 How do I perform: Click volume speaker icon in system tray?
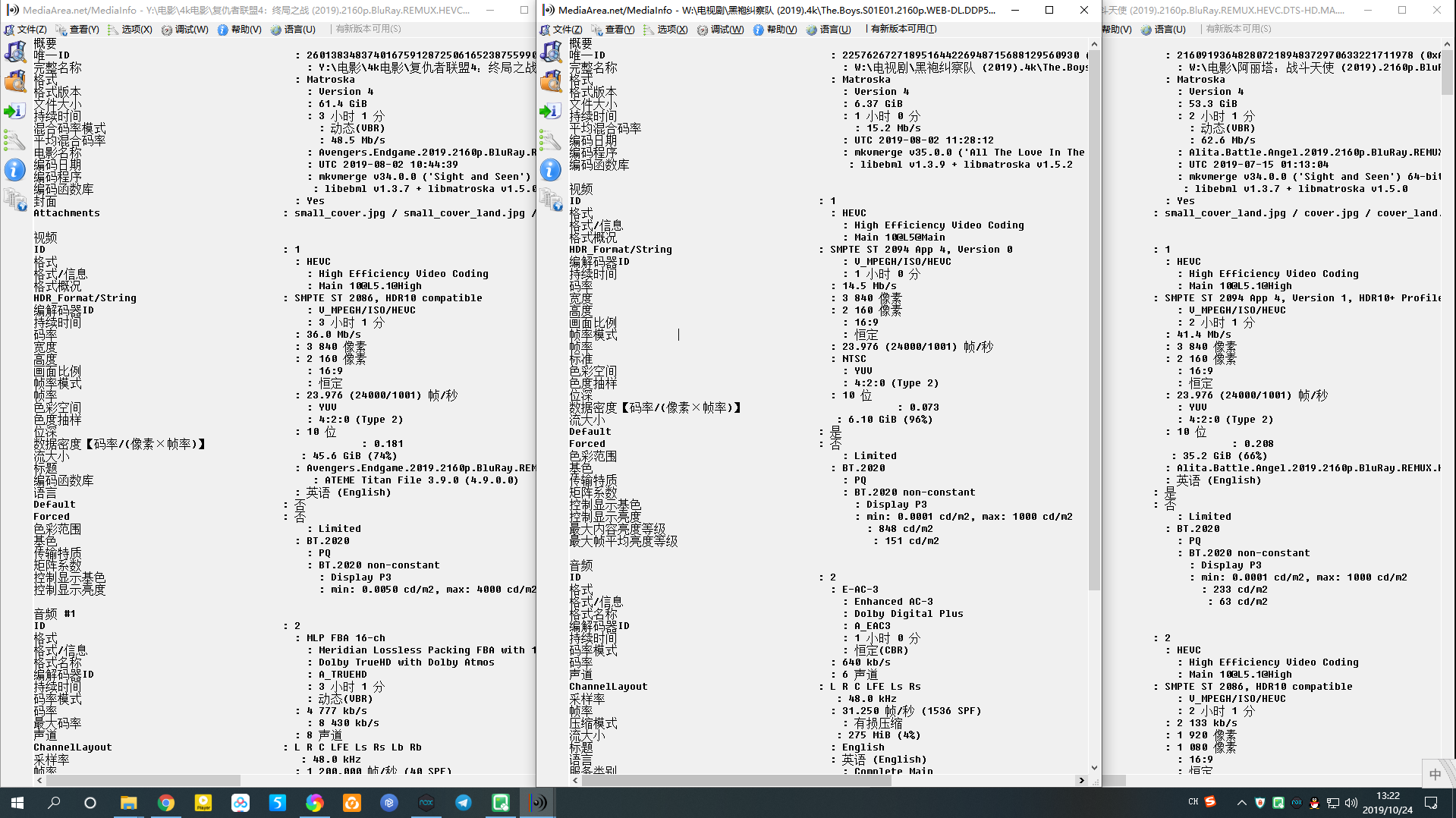[x=1351, y=802]
